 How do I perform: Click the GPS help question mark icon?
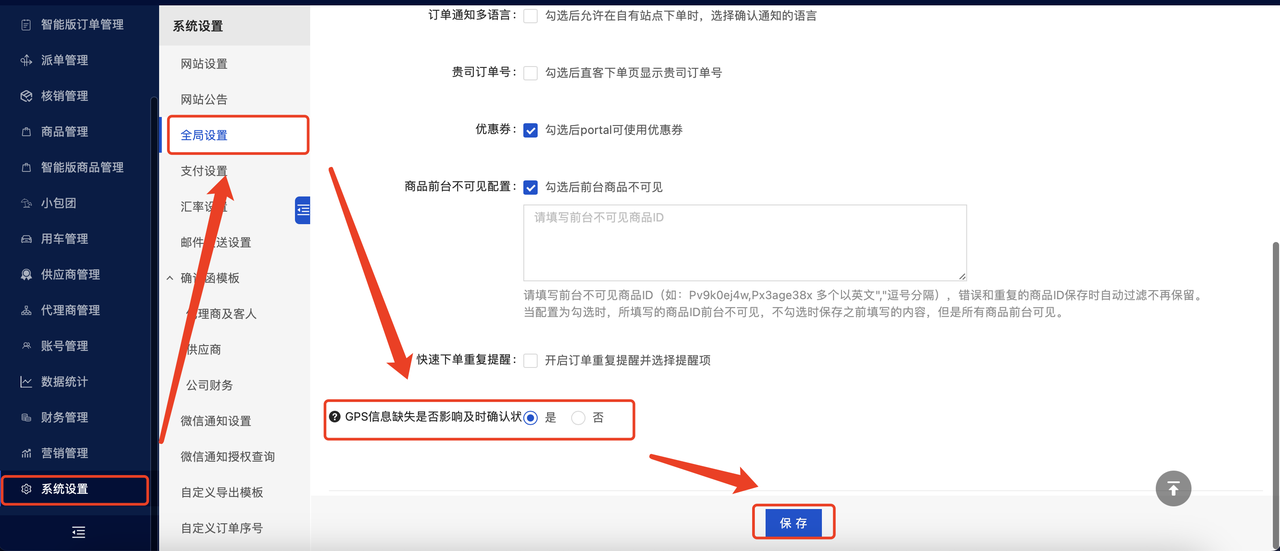[x=335, y=417]
